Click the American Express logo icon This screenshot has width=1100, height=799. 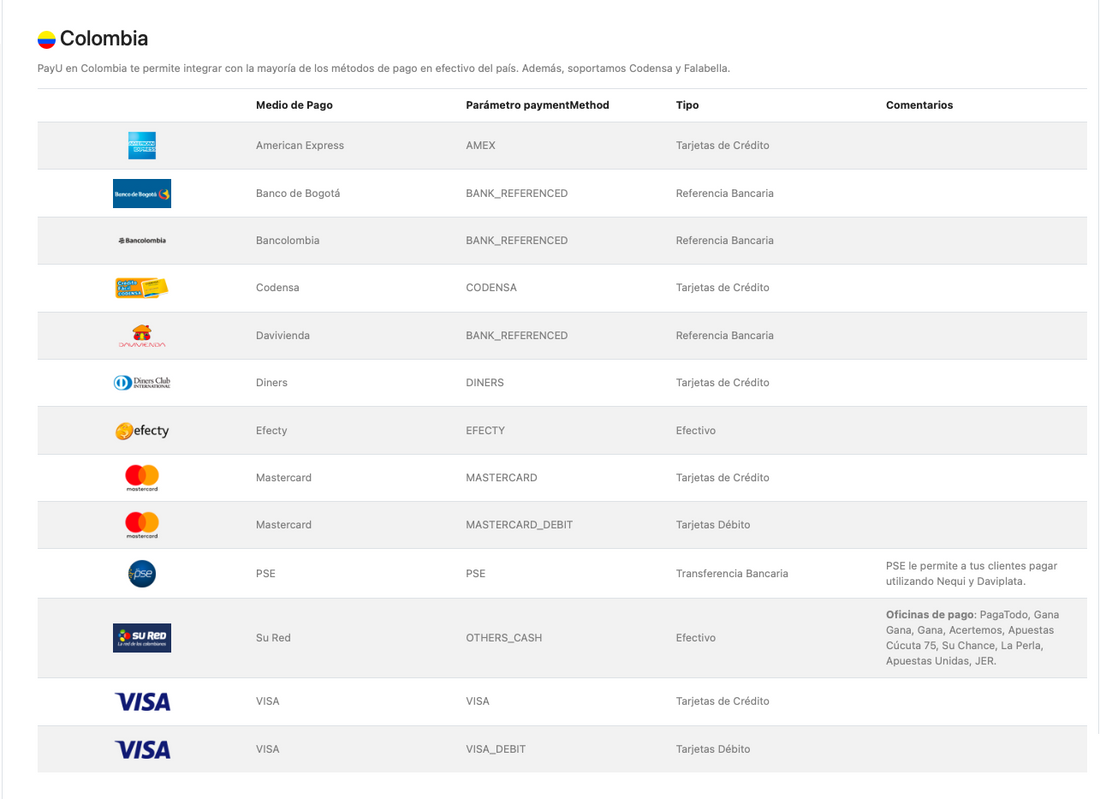[x=142, y=146]
